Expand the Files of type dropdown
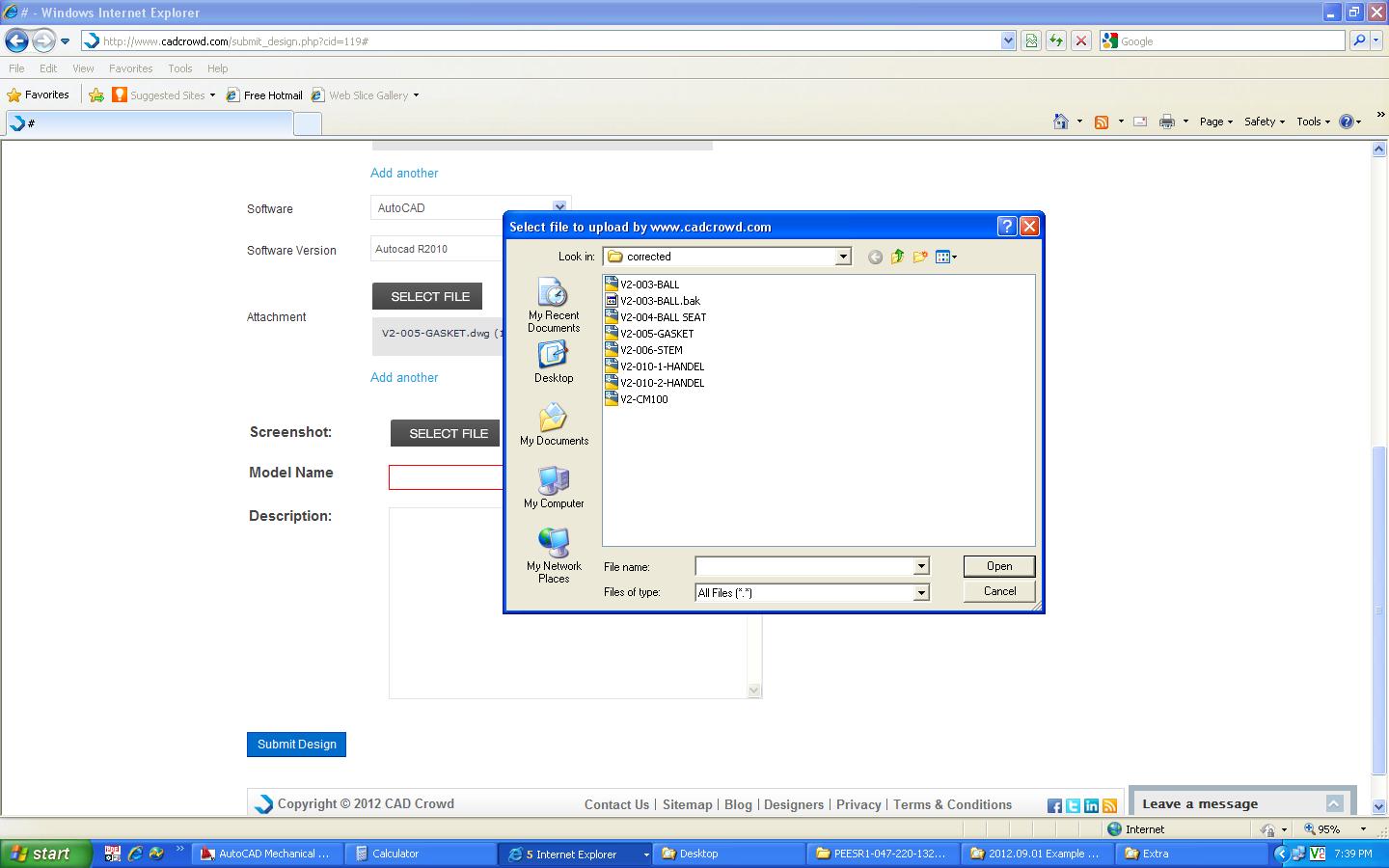 point(921,592)
